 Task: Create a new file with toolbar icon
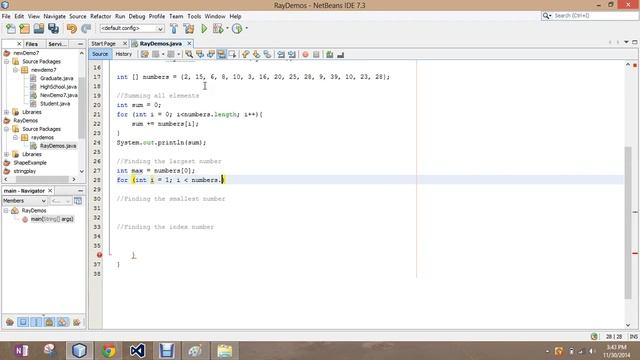[x=11, y=29]
